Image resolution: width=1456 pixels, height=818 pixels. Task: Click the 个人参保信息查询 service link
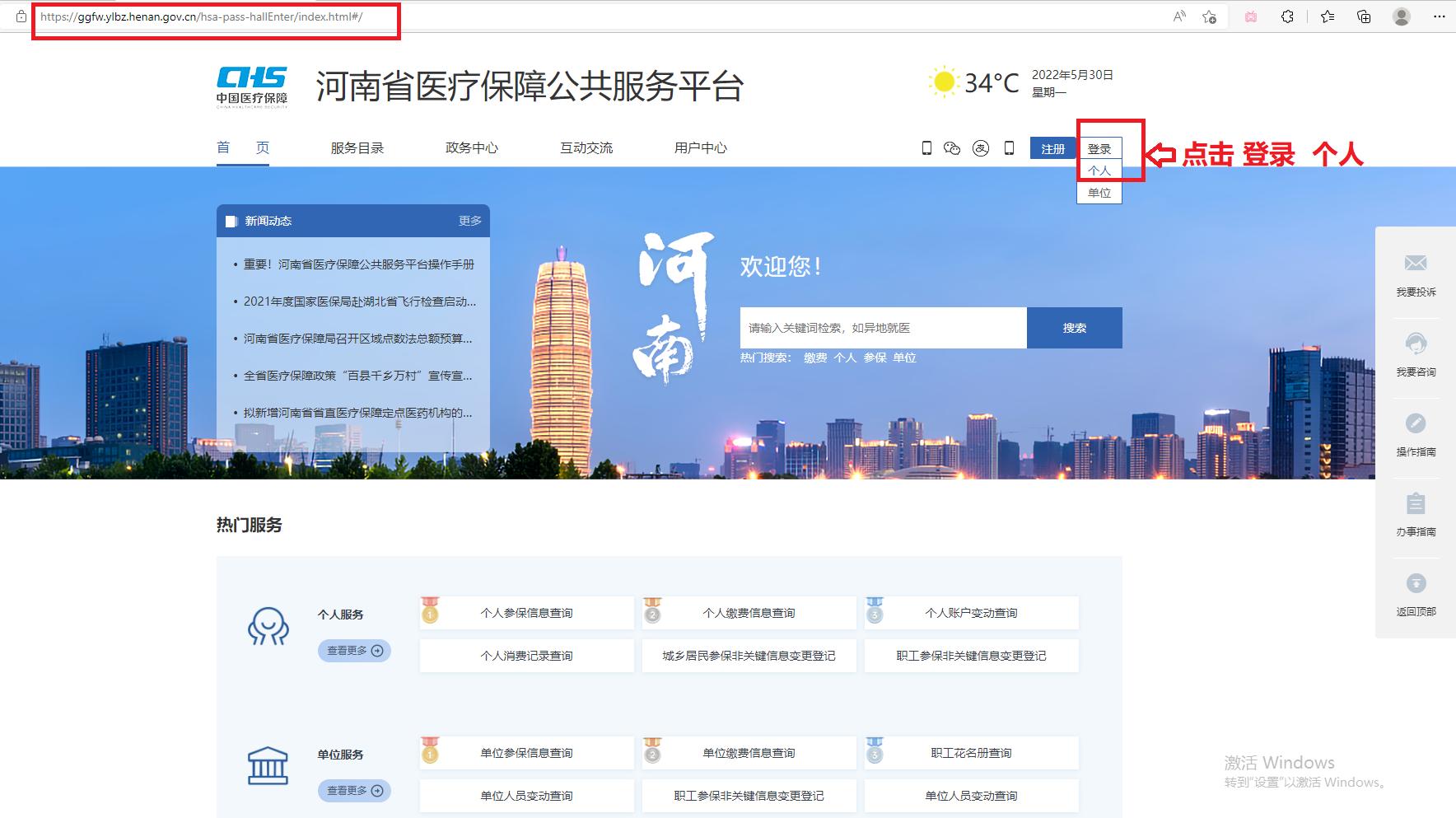pyautogui.click(x=527, y=612)
